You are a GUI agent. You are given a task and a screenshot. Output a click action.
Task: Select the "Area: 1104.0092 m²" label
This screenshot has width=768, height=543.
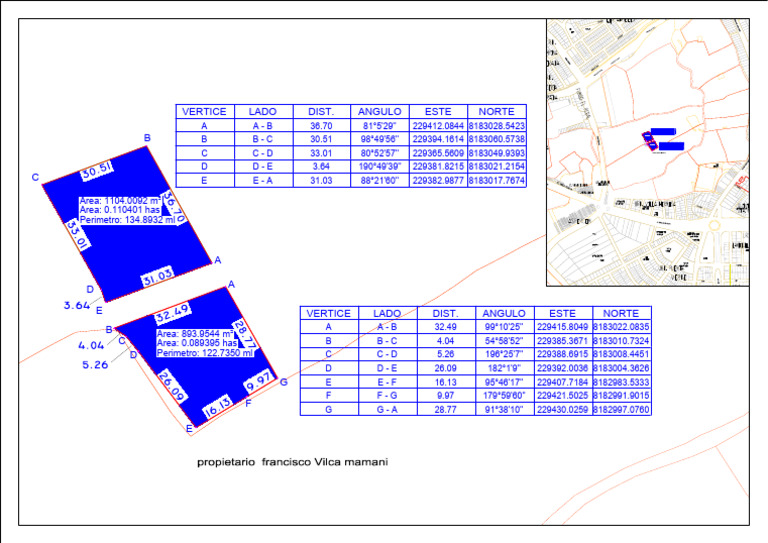coord(120,201)
